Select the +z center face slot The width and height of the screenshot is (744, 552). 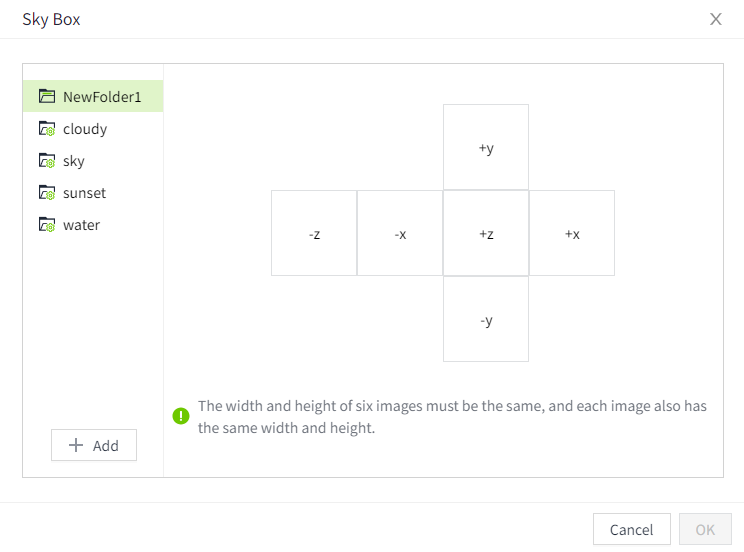pyautogui.click(x=486, y=234)
